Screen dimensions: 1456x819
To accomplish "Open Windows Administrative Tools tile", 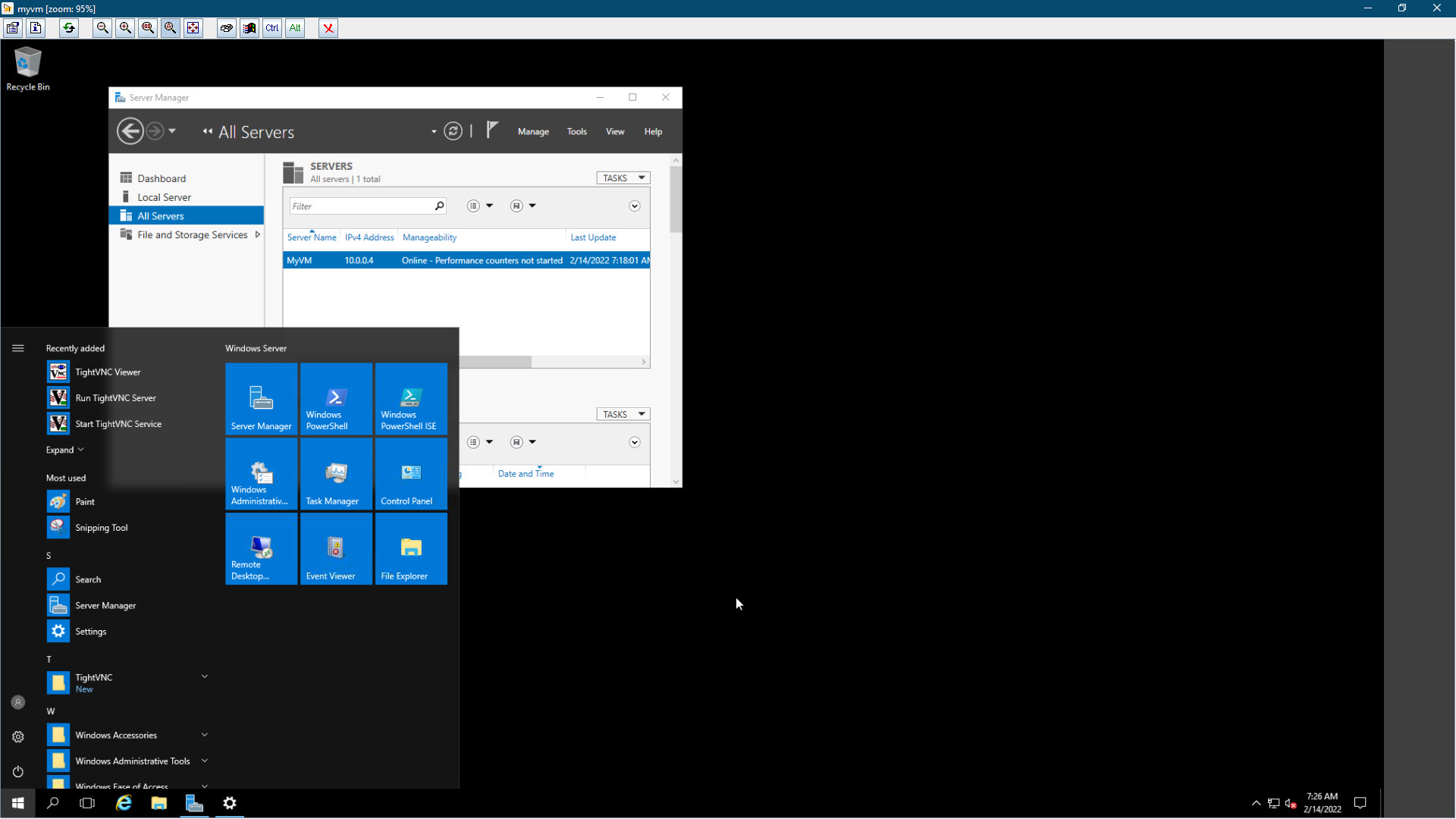I will 261,474.
